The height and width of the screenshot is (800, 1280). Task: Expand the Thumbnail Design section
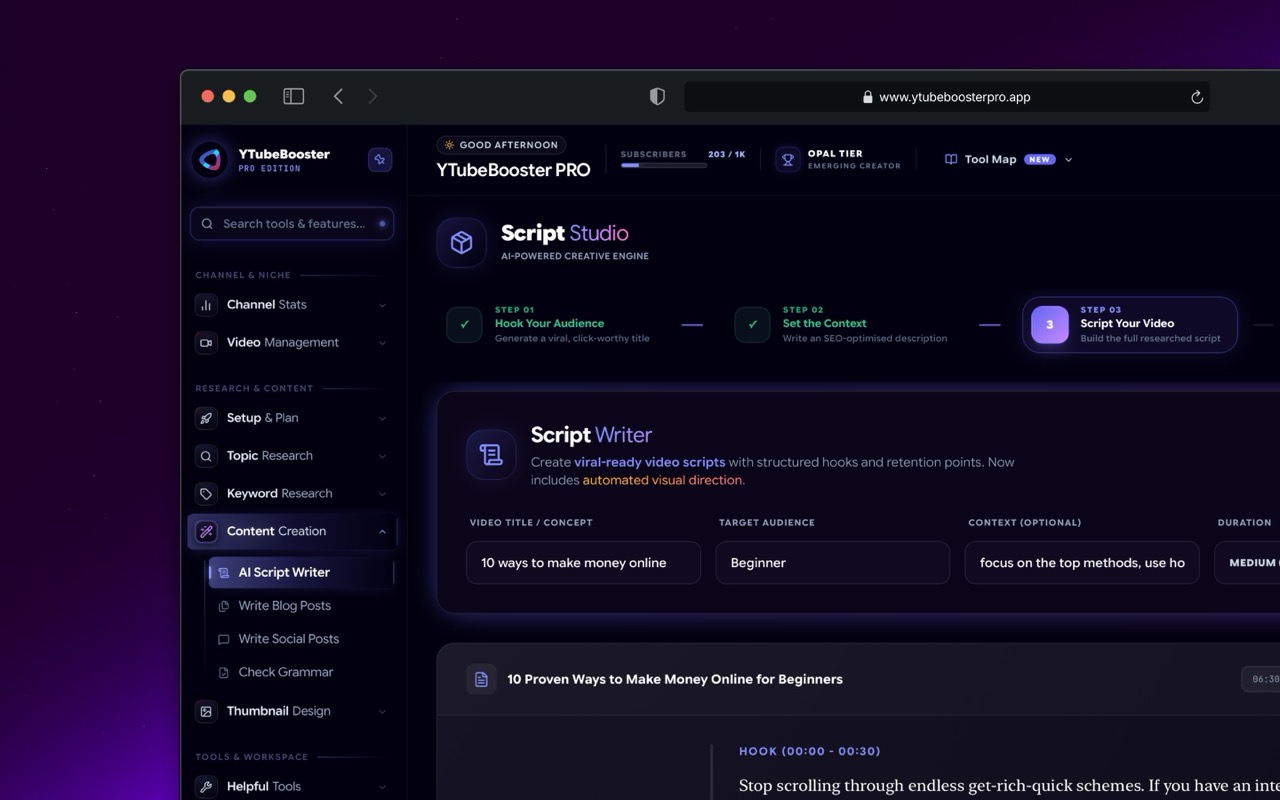(382, 712)
